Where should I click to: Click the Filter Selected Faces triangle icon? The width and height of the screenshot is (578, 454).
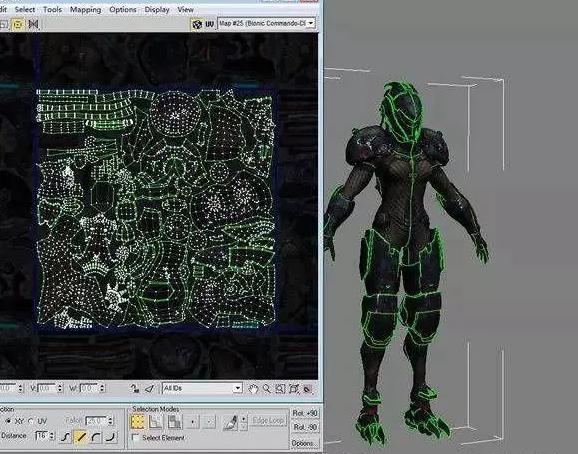[x=149, y=388]
